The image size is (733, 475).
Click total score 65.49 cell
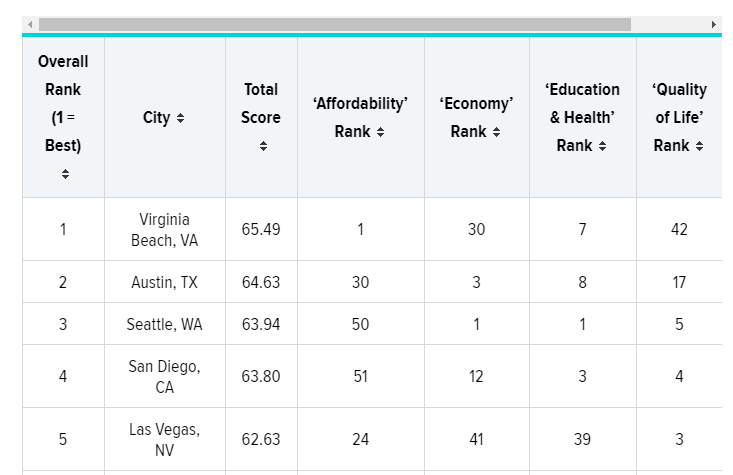point(261,229)
